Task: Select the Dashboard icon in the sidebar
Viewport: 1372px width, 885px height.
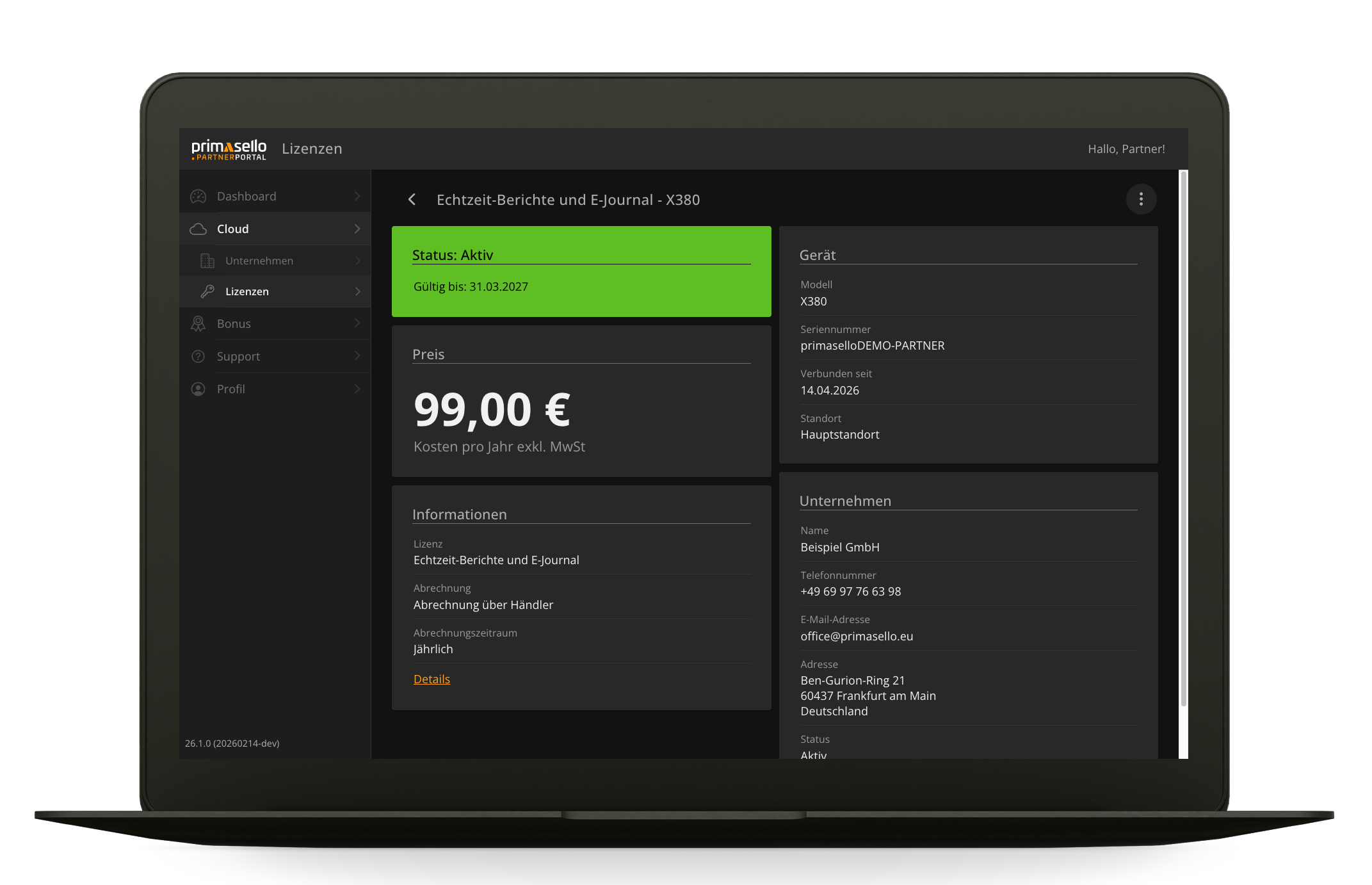Action: coord(198,196)
